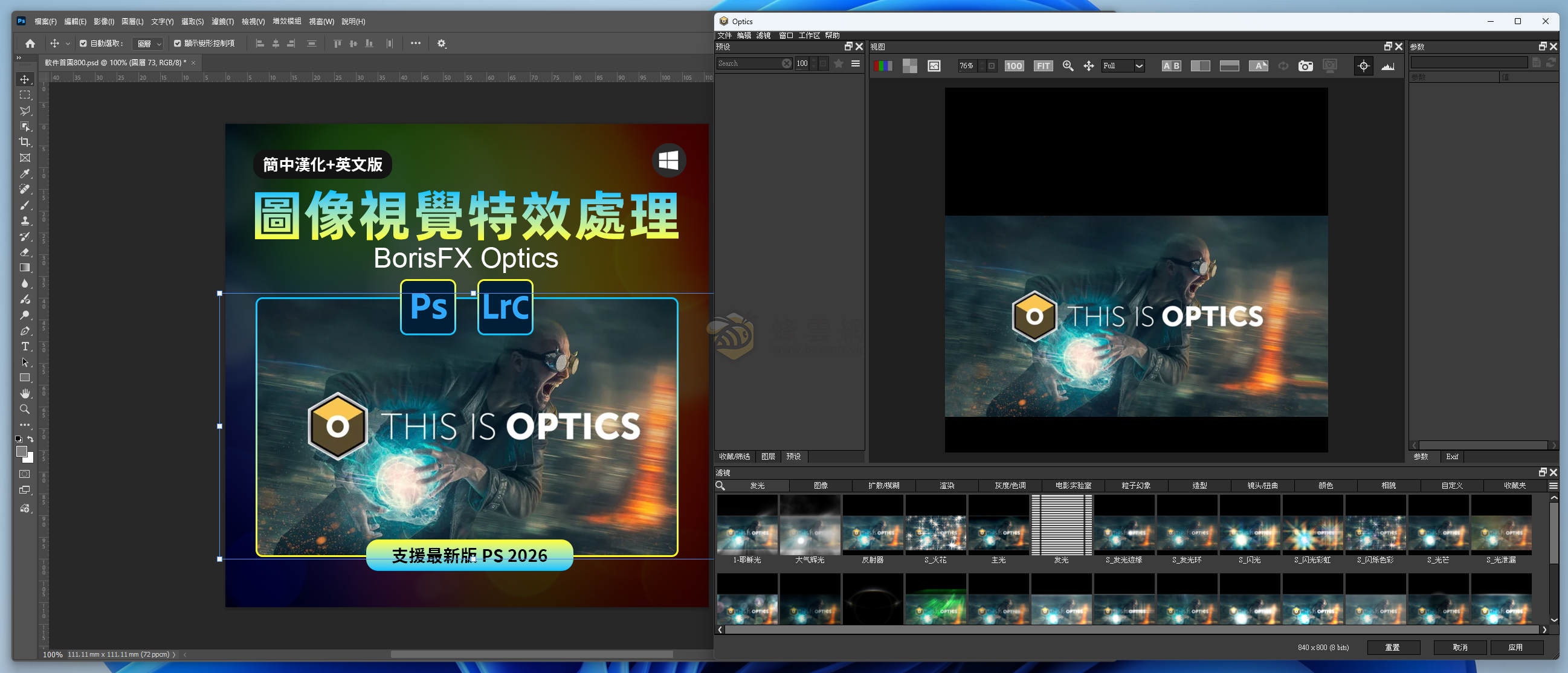This screenshot has height=673, width=1568.
Task: Click the filter search magnifier in Optics
Action: click(x=720, y=486)
